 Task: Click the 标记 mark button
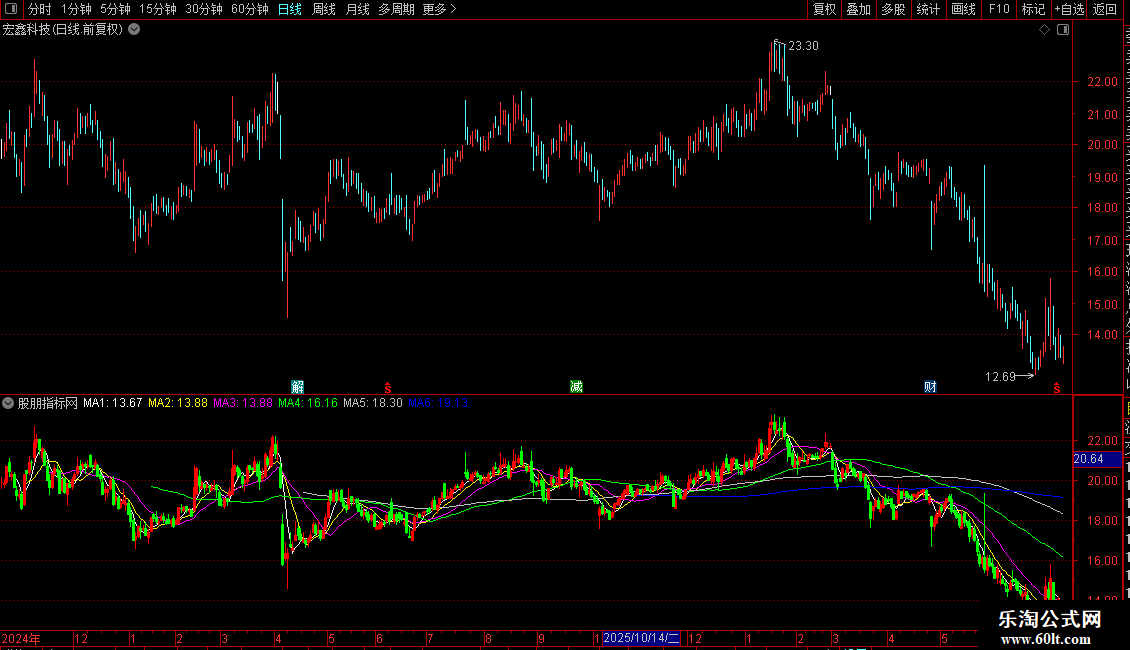coord(1033,9)
